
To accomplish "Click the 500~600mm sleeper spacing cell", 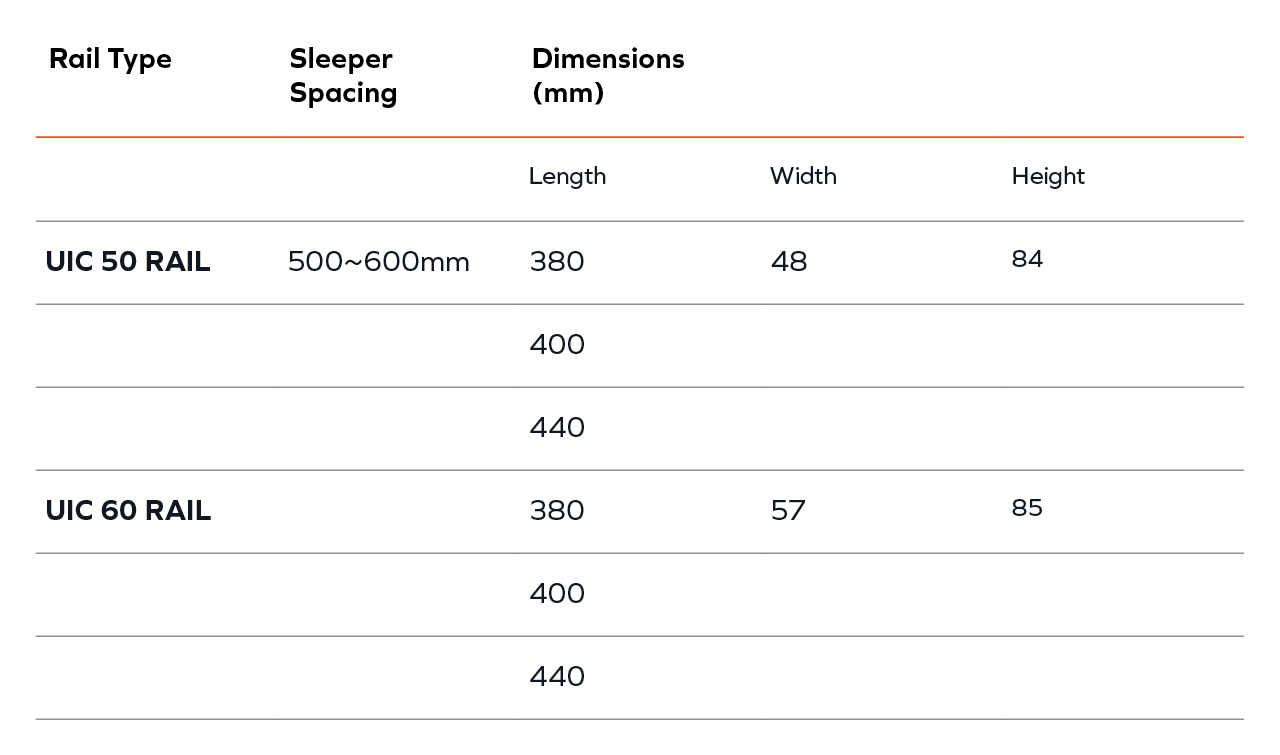I will click(x=379, y=262).
